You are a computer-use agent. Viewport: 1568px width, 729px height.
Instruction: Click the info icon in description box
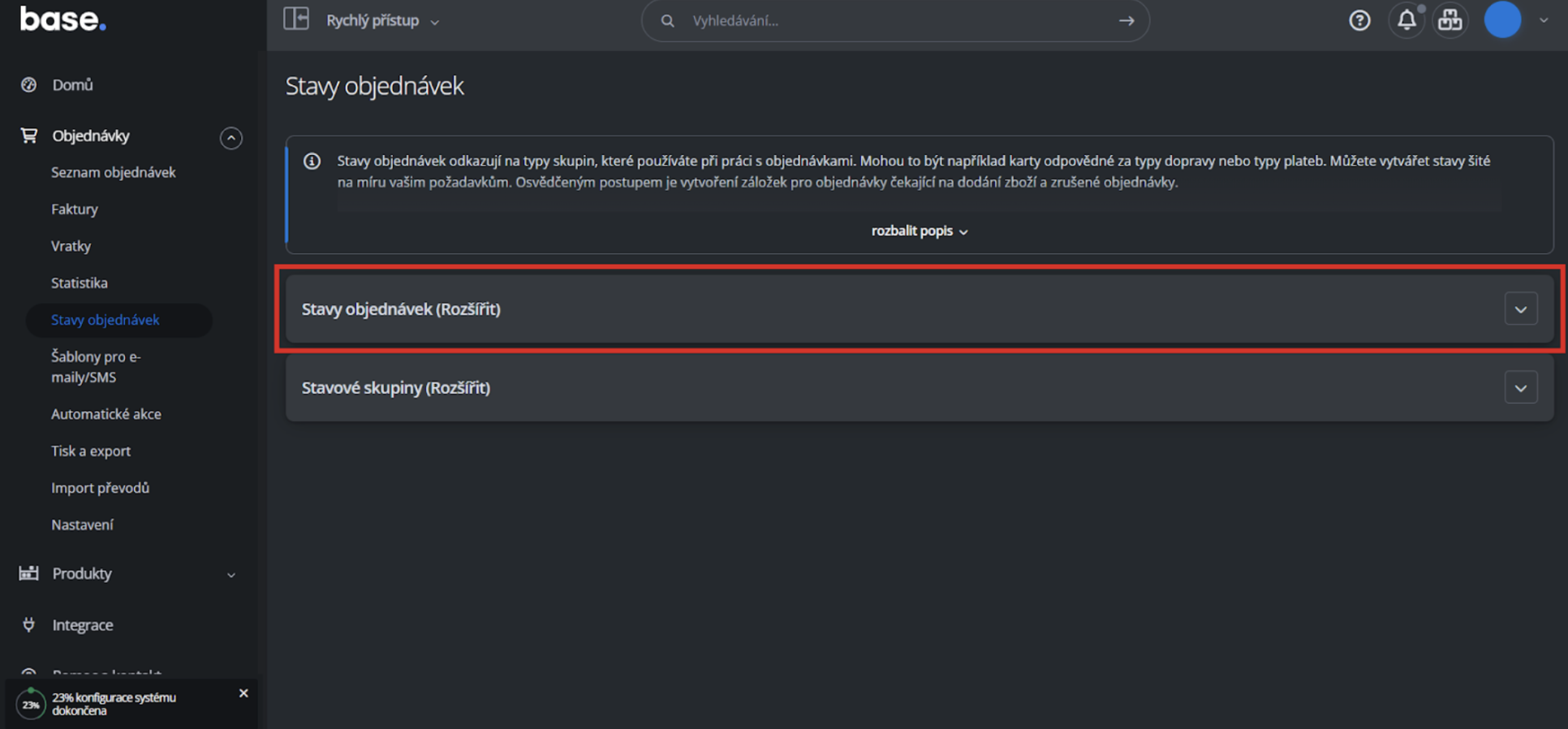click(312, 161)
